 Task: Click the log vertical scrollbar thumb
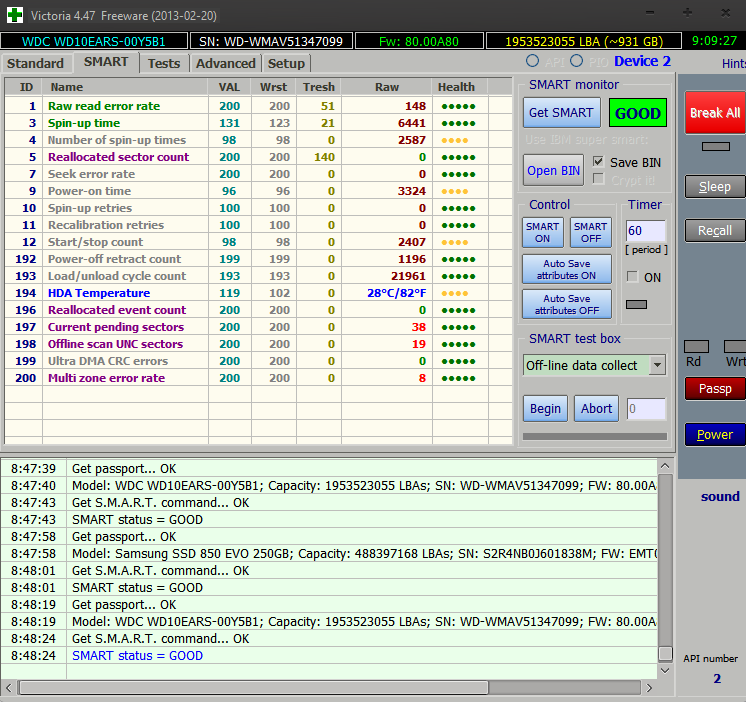click(665, 653)
